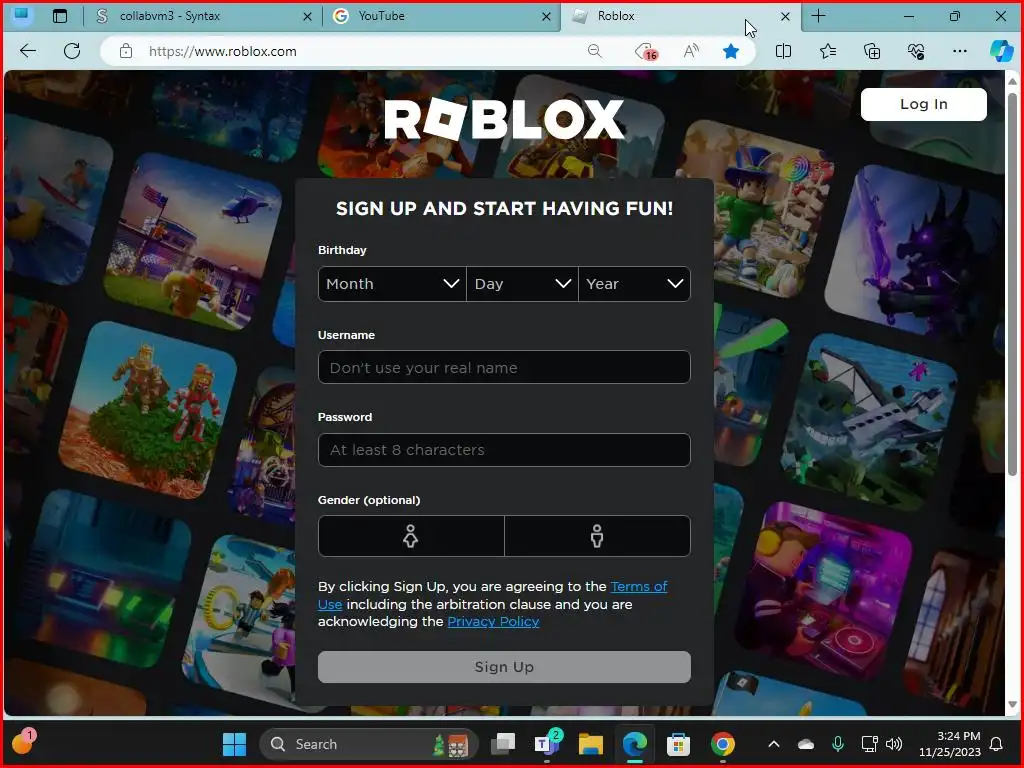Image resolution: width=1024 pixels, height=768 pixels.
Task: Open Browser essentials heart icon
Action: pos(916,51)
